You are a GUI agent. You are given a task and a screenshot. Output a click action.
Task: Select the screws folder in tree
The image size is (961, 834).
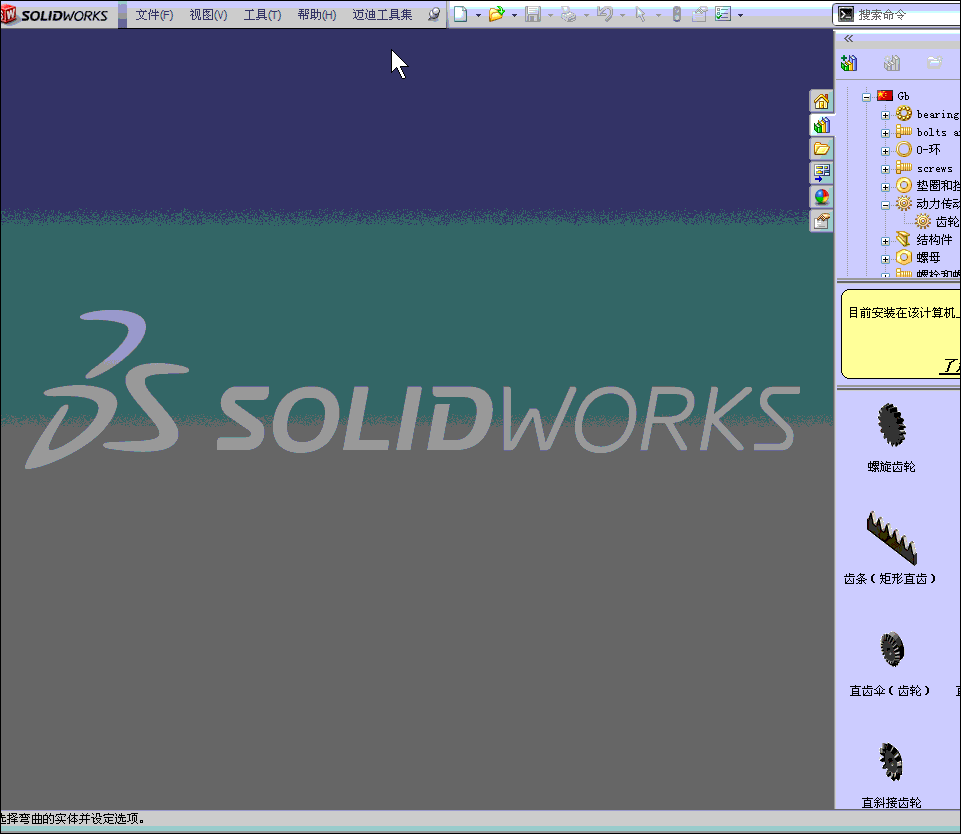[924, 168]
